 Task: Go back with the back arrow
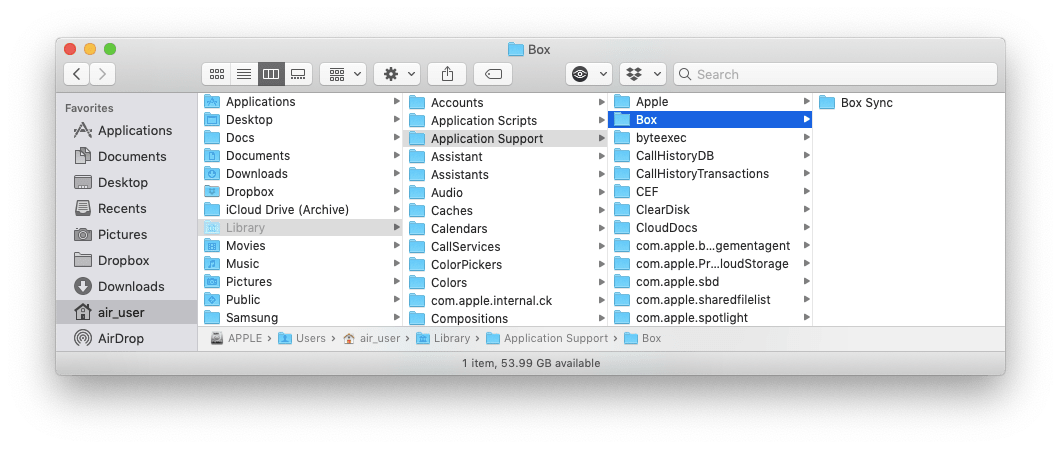[76, 74]
